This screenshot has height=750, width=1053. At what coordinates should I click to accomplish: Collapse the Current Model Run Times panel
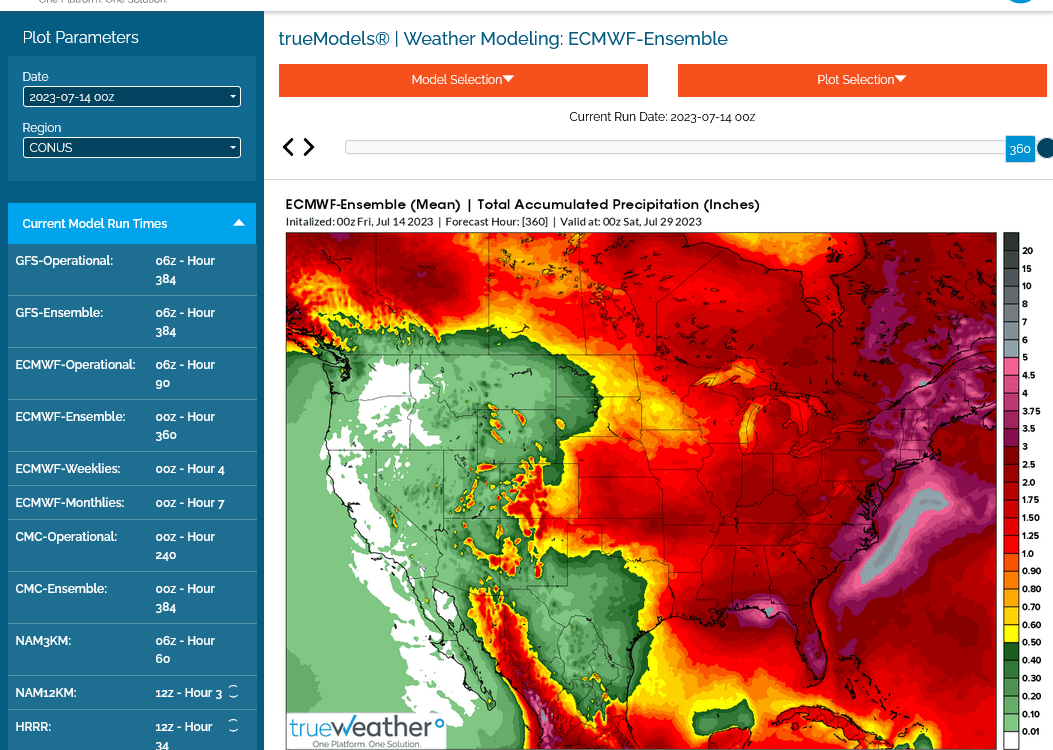pos(238,223)
